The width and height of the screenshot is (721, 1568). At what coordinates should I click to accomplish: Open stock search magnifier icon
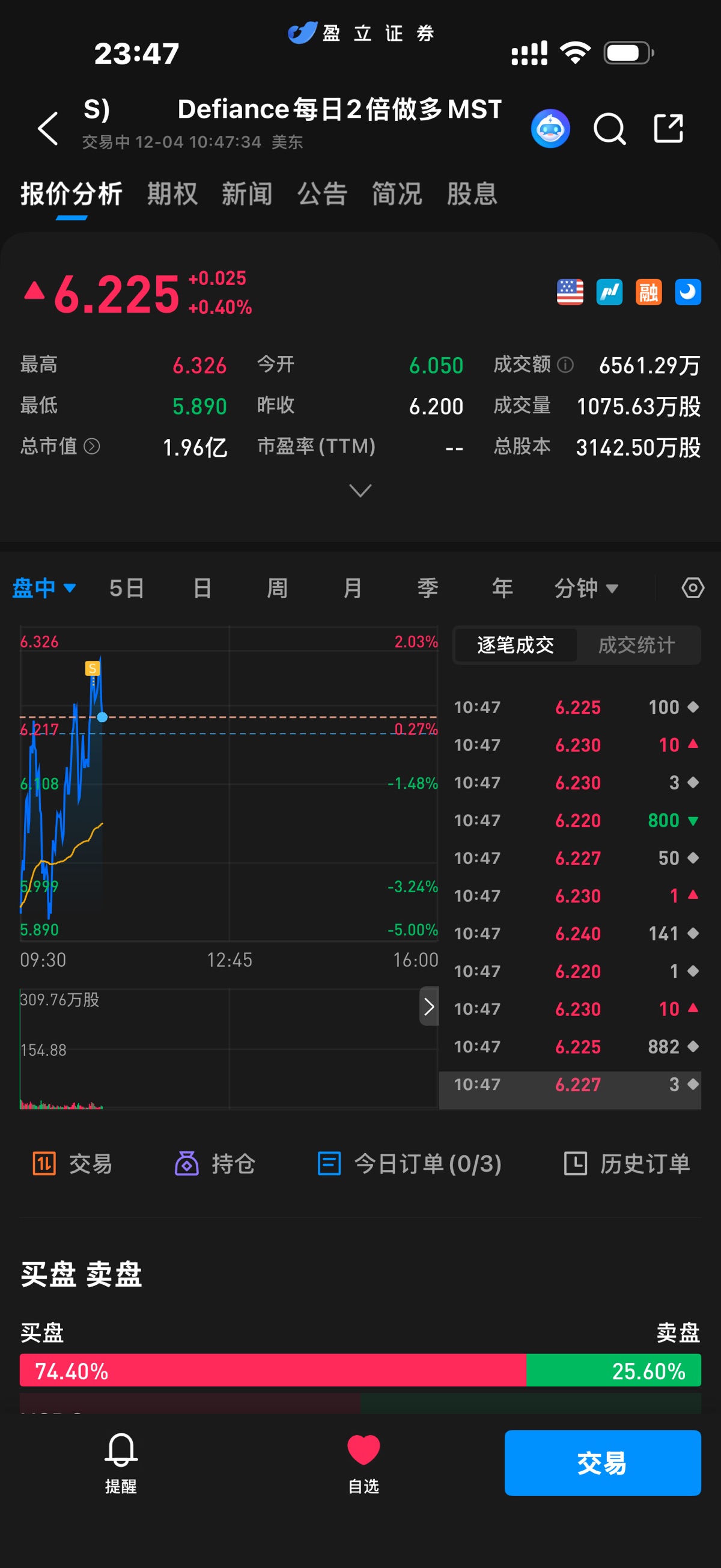point(609,129)
